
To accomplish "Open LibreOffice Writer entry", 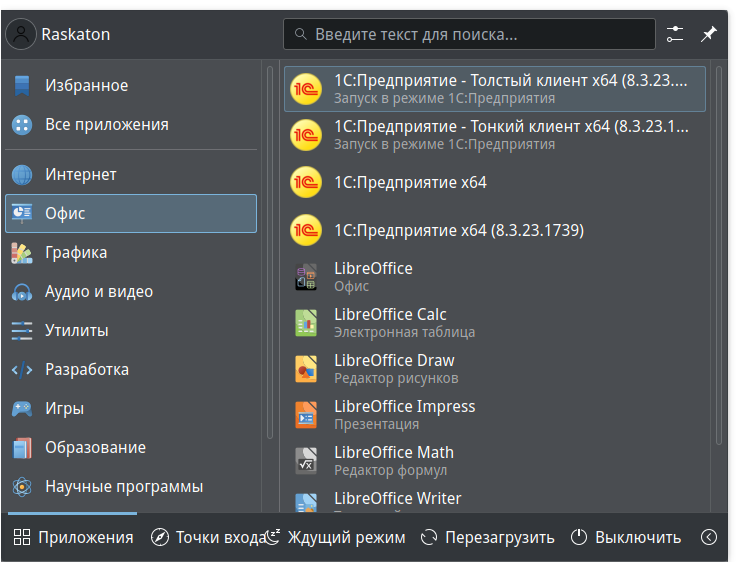I will click(495, 499).
